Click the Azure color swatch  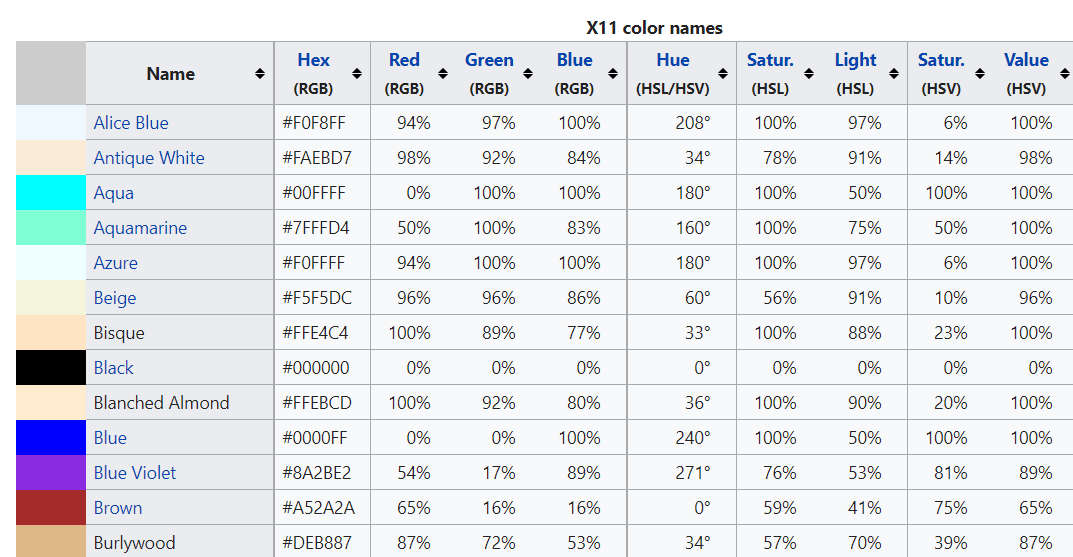[51, 262]
